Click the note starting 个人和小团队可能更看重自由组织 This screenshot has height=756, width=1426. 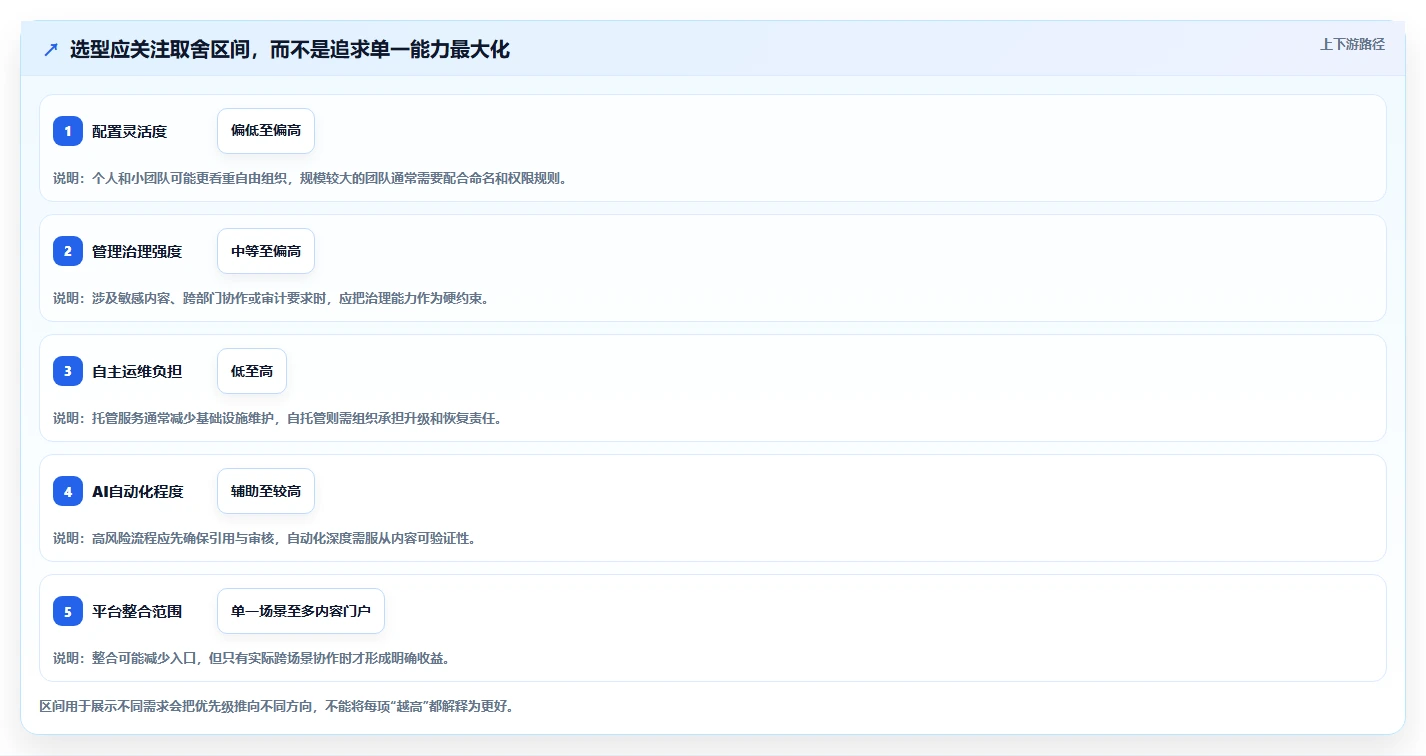[310, 178]
